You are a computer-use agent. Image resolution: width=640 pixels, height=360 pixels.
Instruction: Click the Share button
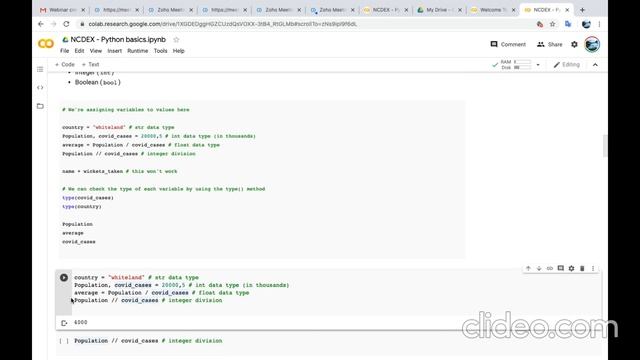(549, 44)
